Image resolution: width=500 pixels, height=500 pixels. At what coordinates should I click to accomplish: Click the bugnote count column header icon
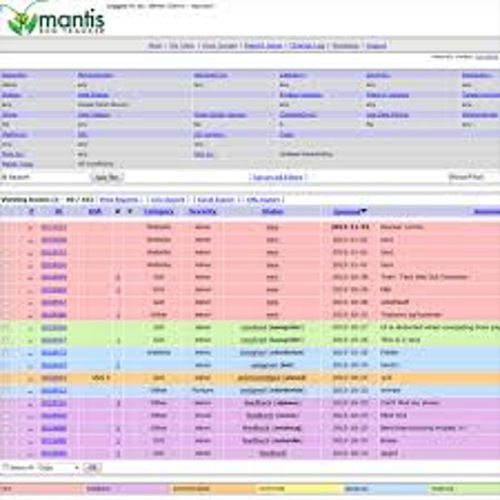pos(117,211)
